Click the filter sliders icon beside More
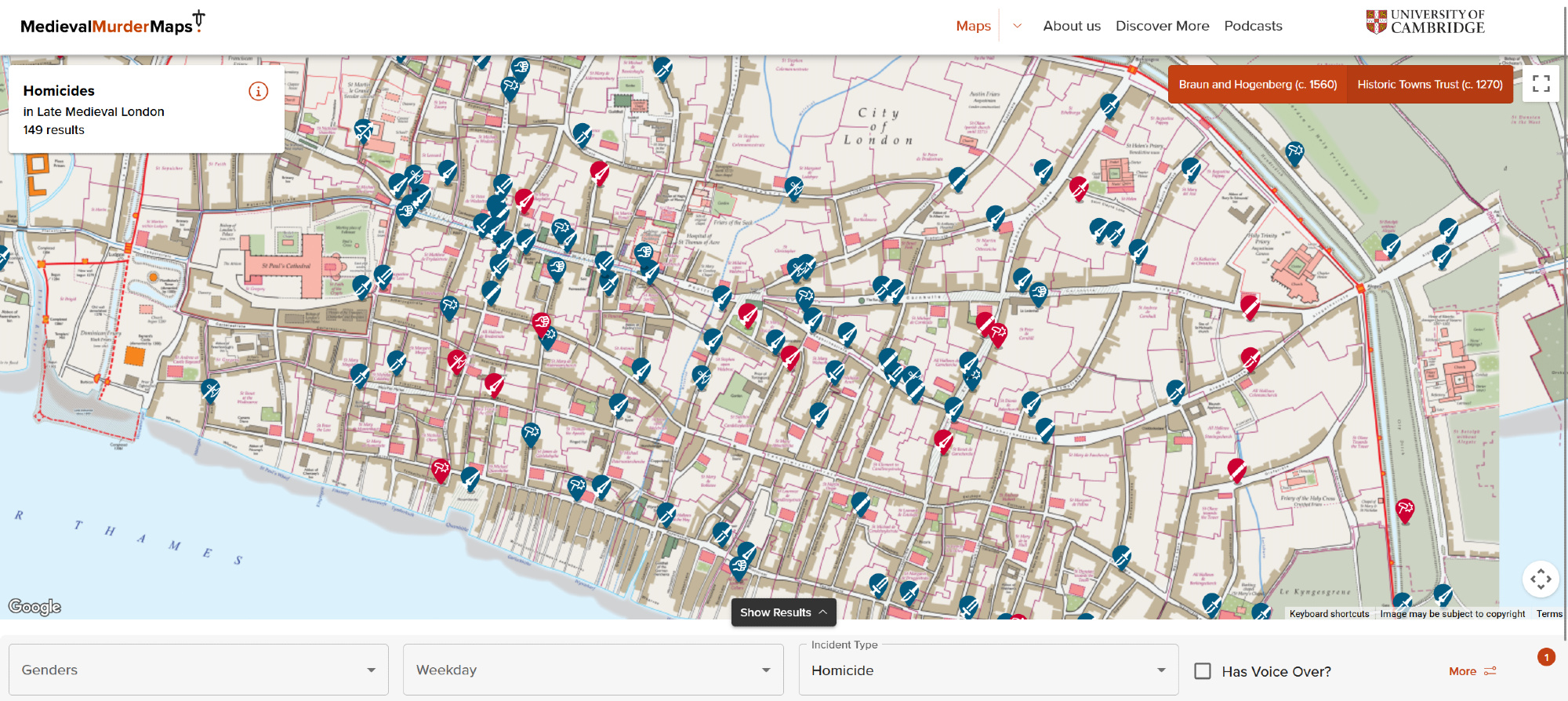 (1490, 671)
